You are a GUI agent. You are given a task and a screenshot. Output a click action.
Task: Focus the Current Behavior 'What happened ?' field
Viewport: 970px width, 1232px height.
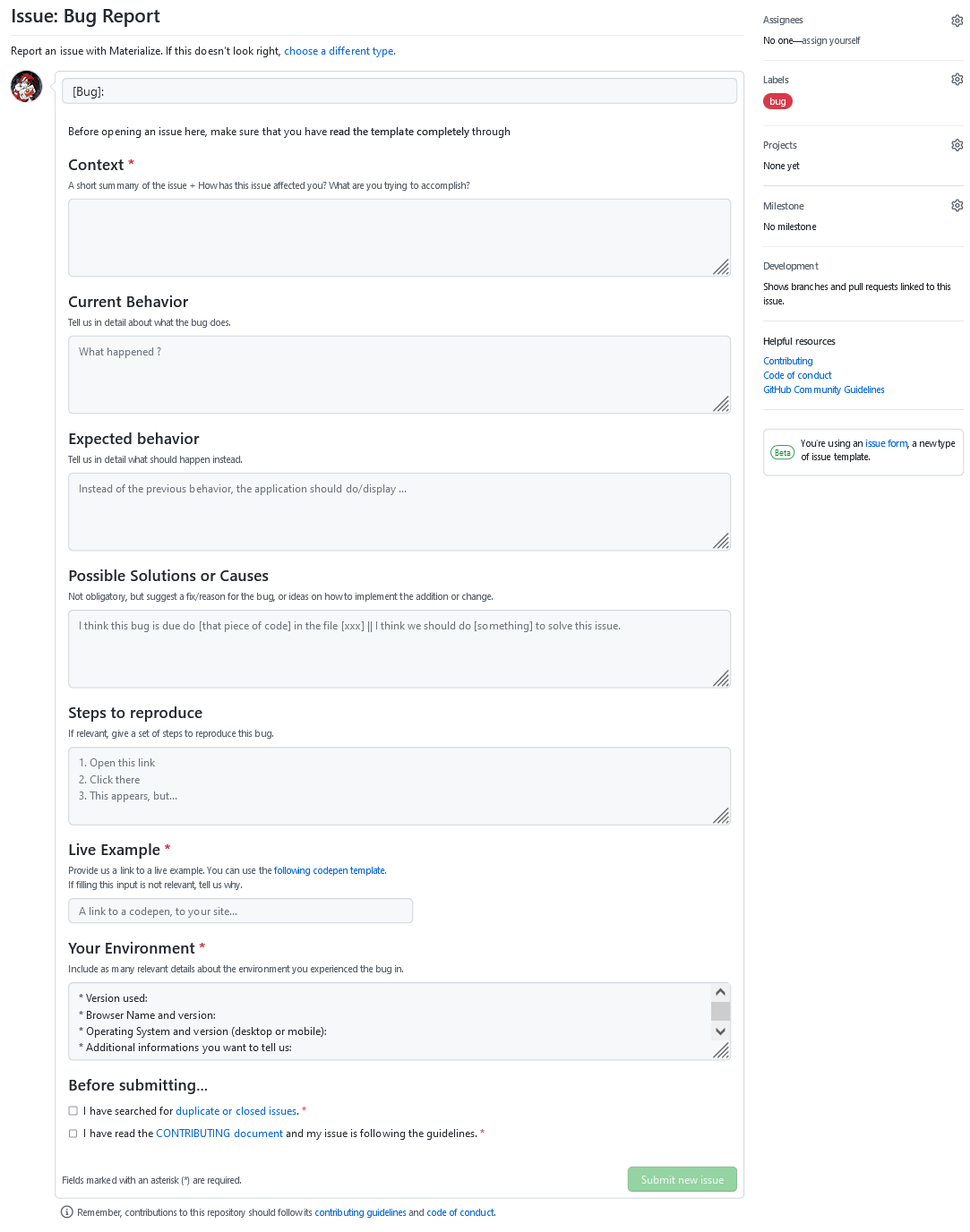[x=399, y=374]
